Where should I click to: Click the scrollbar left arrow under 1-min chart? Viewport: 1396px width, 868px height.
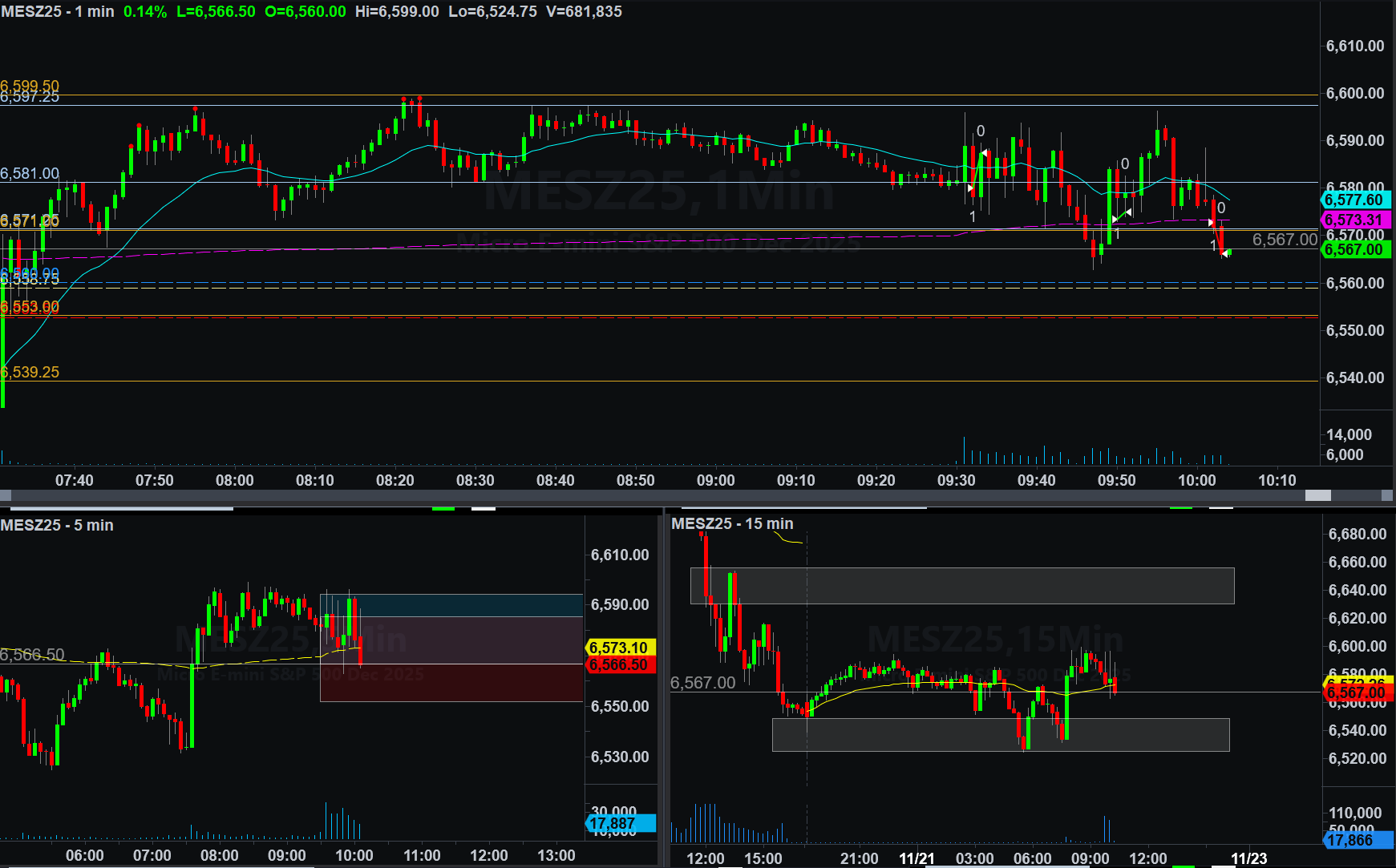6,496
